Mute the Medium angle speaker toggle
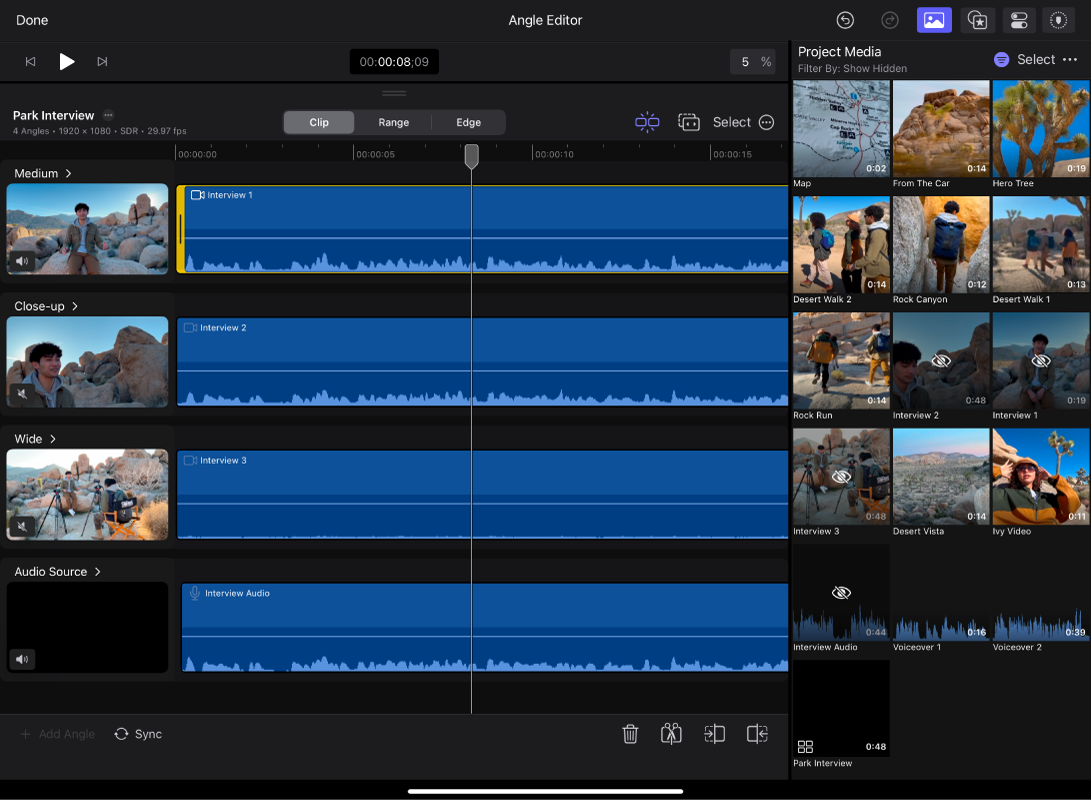The width and height of the screenshot is (1092, 802). coord(22,261)
